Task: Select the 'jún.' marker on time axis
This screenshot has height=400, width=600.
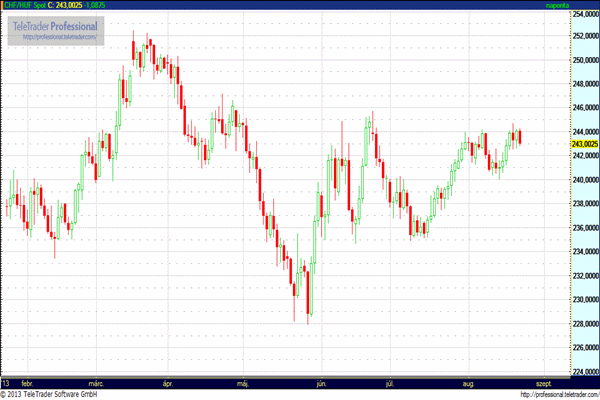Action: pyautogui.click(x=321, y=383)
